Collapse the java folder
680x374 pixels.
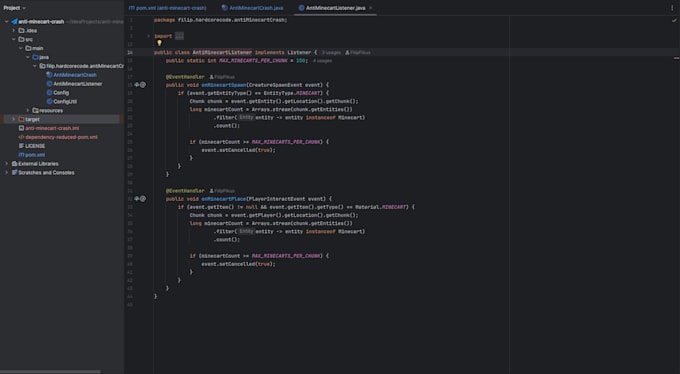tap(28, 57)
